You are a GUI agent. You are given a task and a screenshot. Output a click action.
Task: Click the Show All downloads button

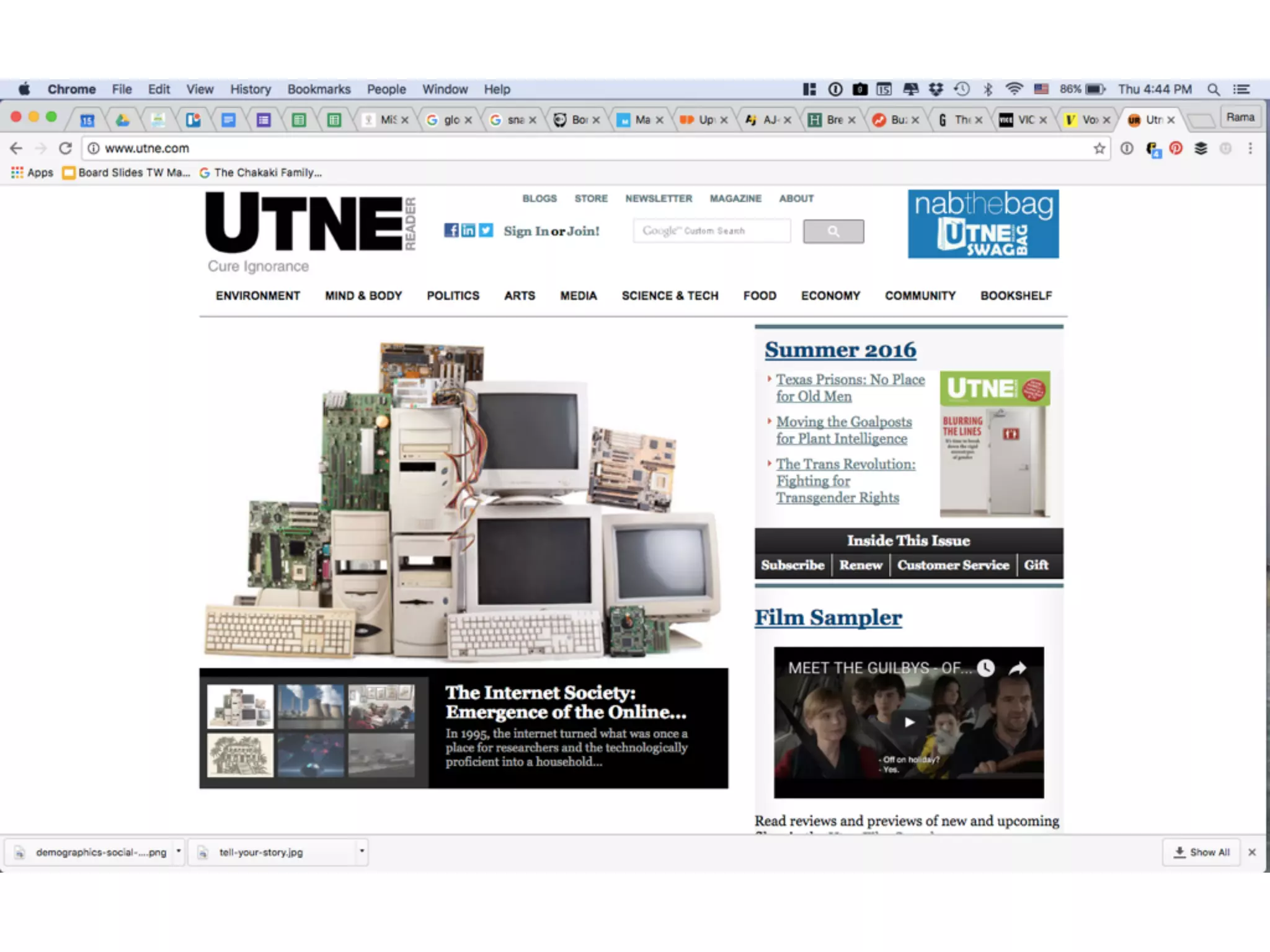tap(1201, 852)
